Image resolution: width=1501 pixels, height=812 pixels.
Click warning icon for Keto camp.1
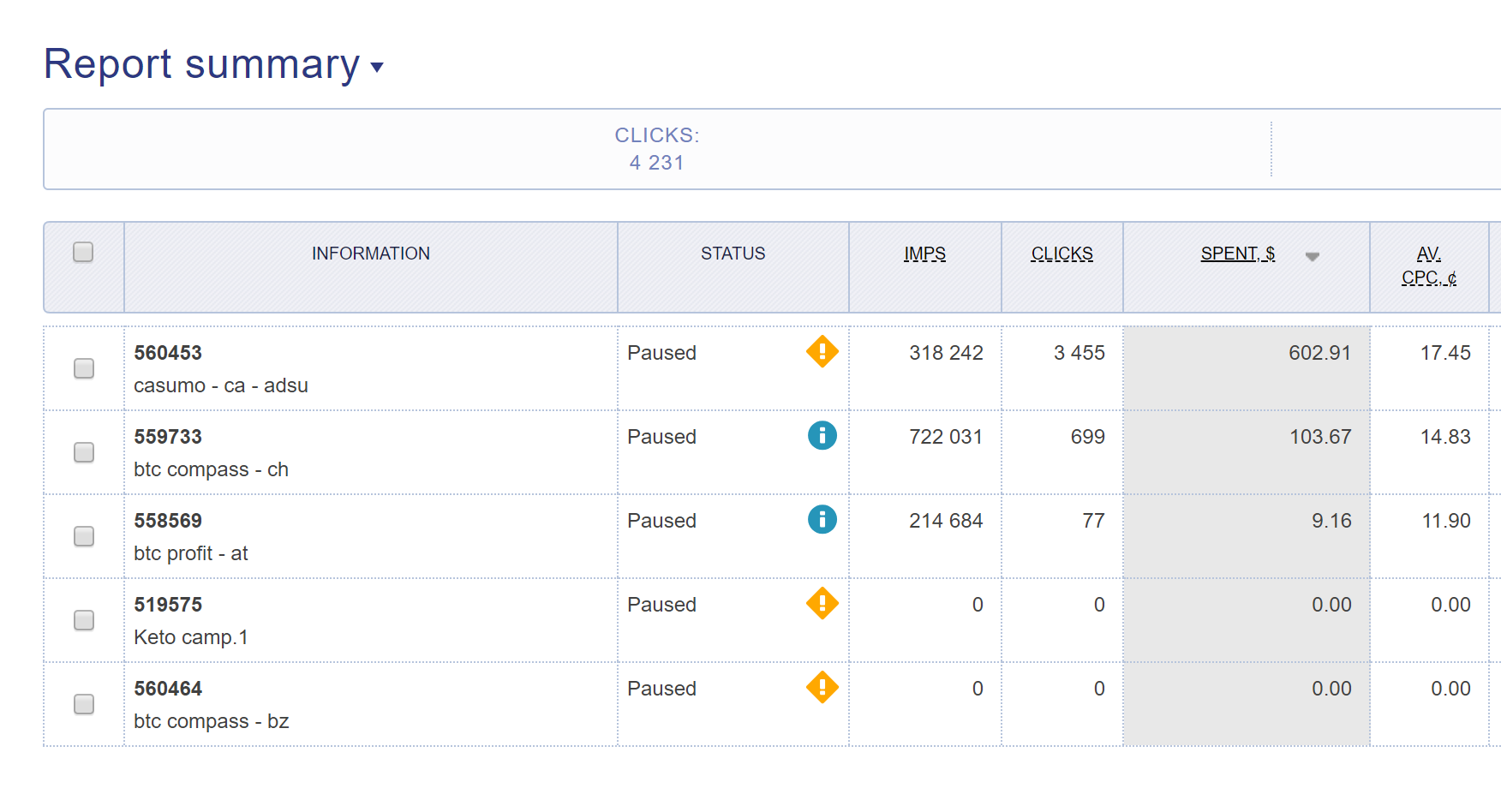coord(822,603)
